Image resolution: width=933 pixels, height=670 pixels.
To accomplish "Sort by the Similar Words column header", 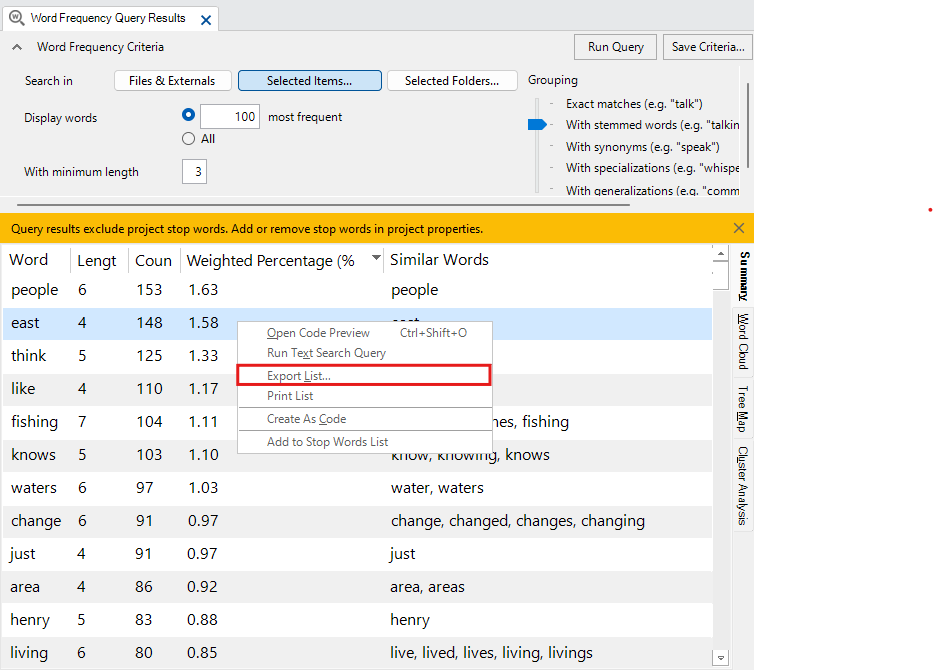I will click(x=439, y=260).
